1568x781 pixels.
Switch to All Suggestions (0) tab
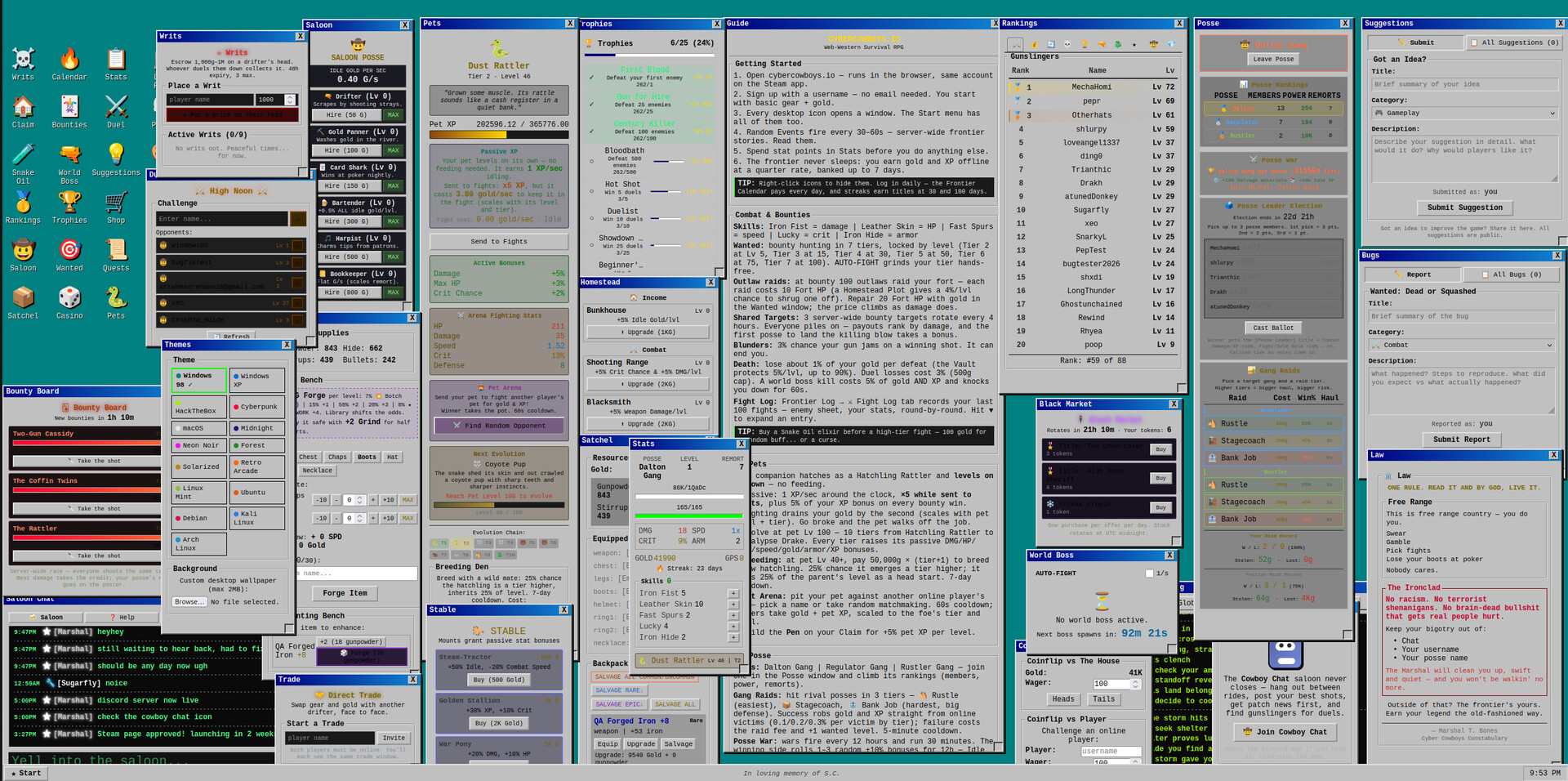pyautogui.click(x=1513, y=42)
